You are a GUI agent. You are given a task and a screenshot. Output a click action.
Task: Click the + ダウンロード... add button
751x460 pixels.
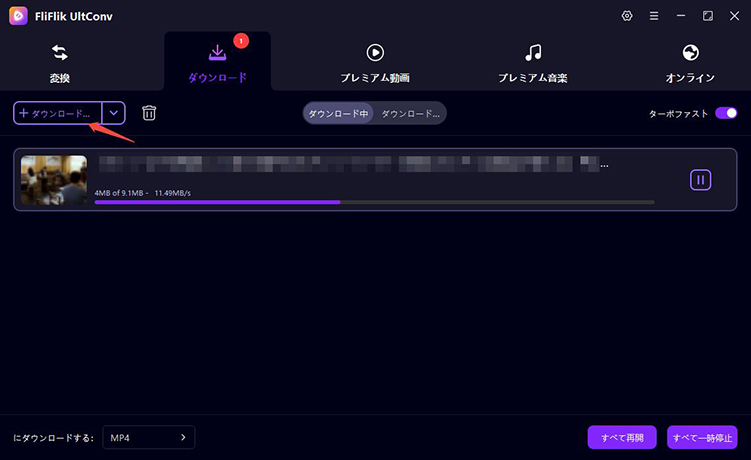click(57, 113)
